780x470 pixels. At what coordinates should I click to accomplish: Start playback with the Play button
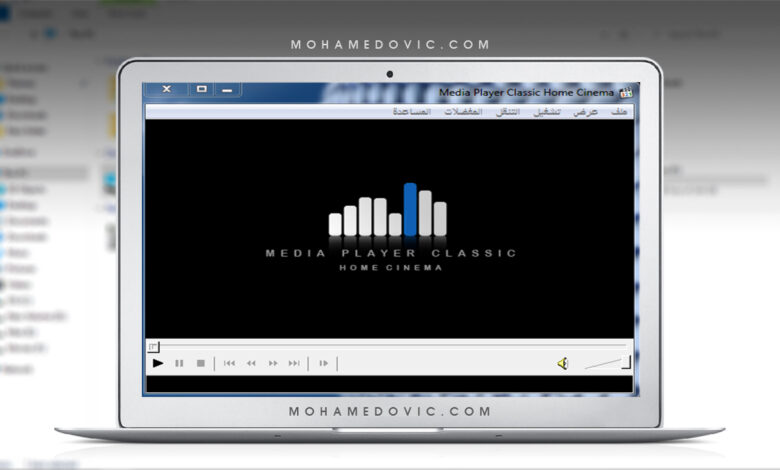[x=158, y=364]
